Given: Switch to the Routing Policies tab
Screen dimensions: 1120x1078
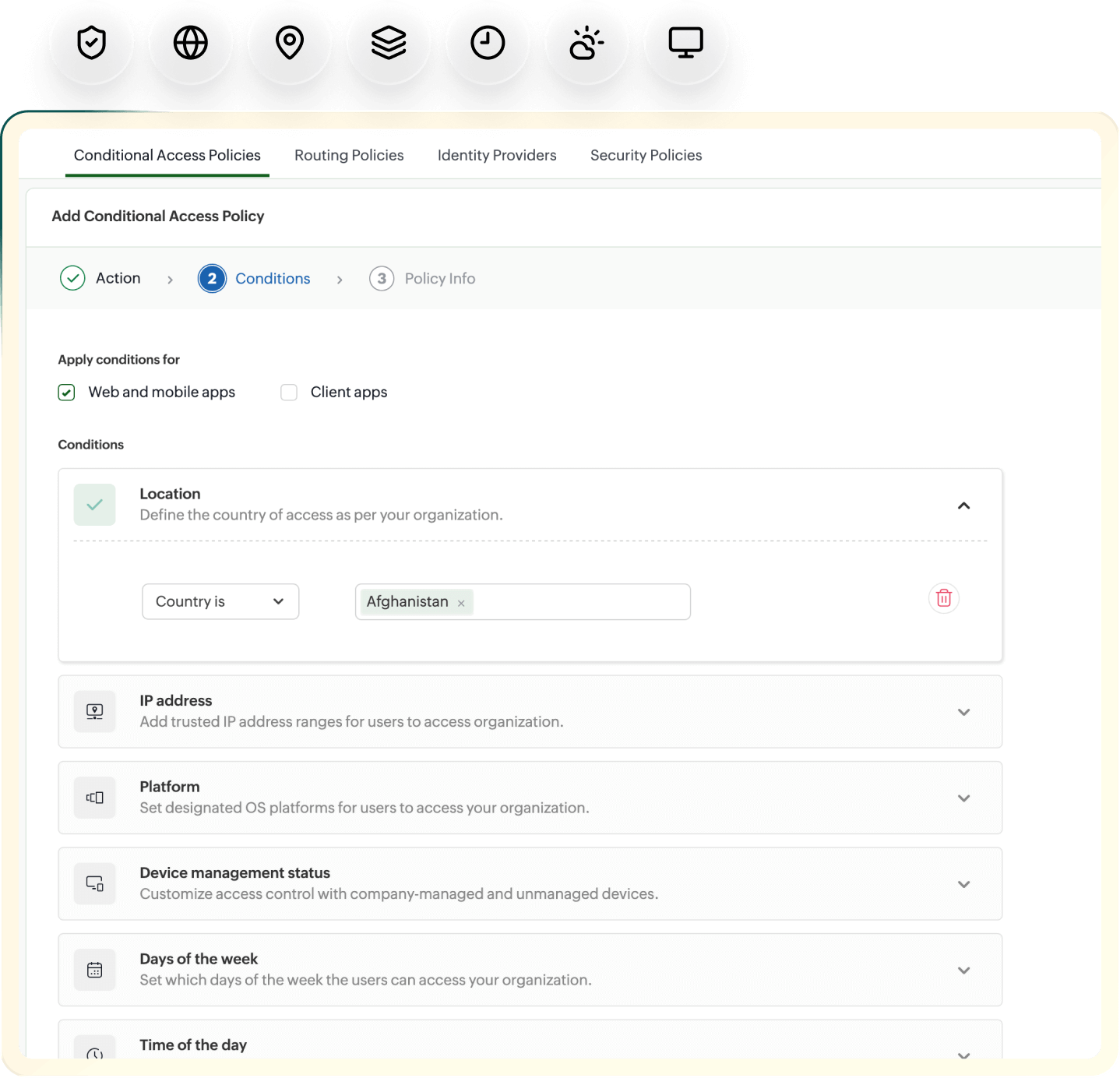Looking at the screenshot, I should pos(349,155).
